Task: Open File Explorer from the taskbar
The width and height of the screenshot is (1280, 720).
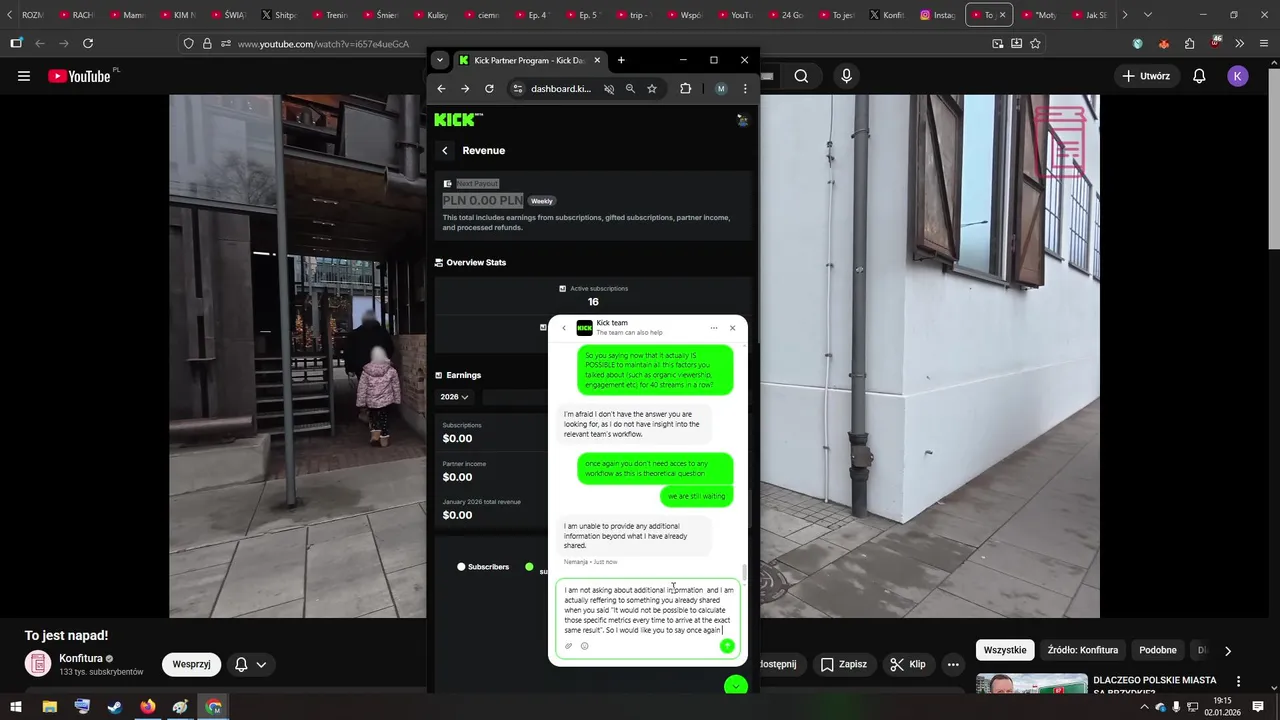Action: (49, 707)
